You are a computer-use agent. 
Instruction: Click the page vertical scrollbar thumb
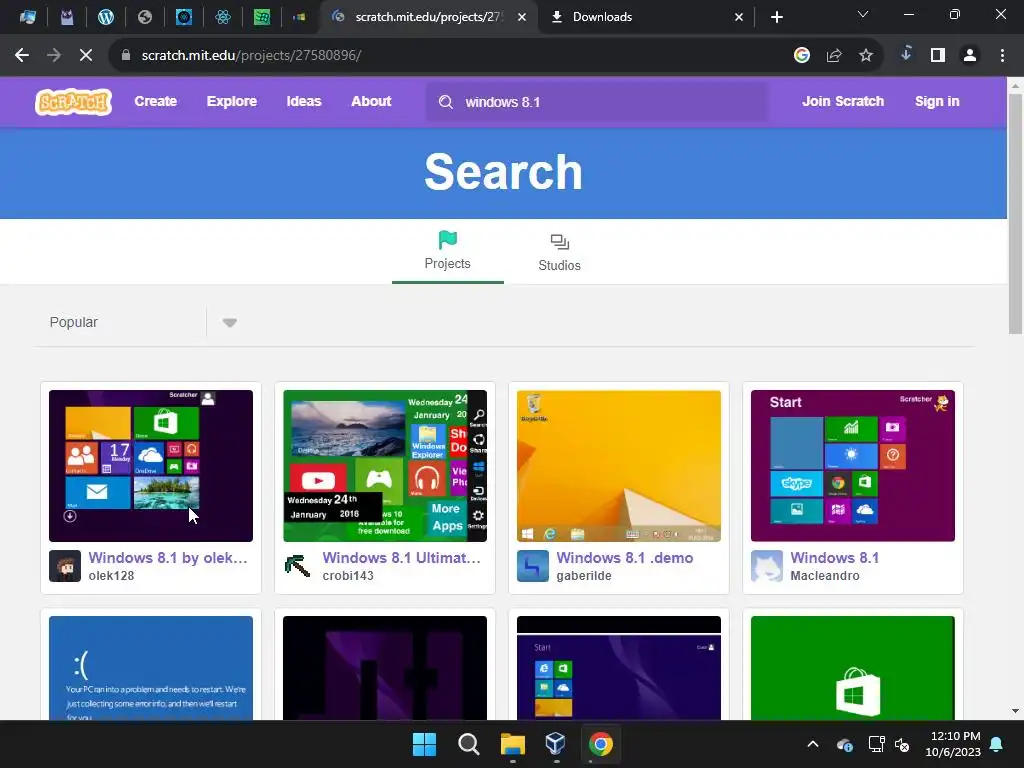pos(1015,214)
